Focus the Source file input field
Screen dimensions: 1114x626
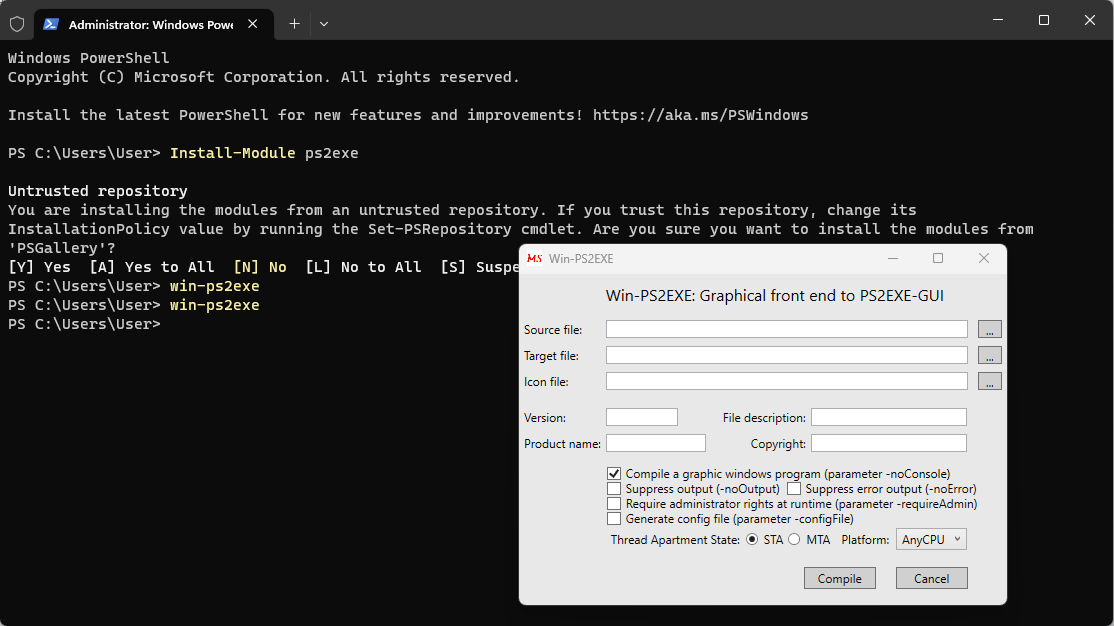(x=786, y=329)
